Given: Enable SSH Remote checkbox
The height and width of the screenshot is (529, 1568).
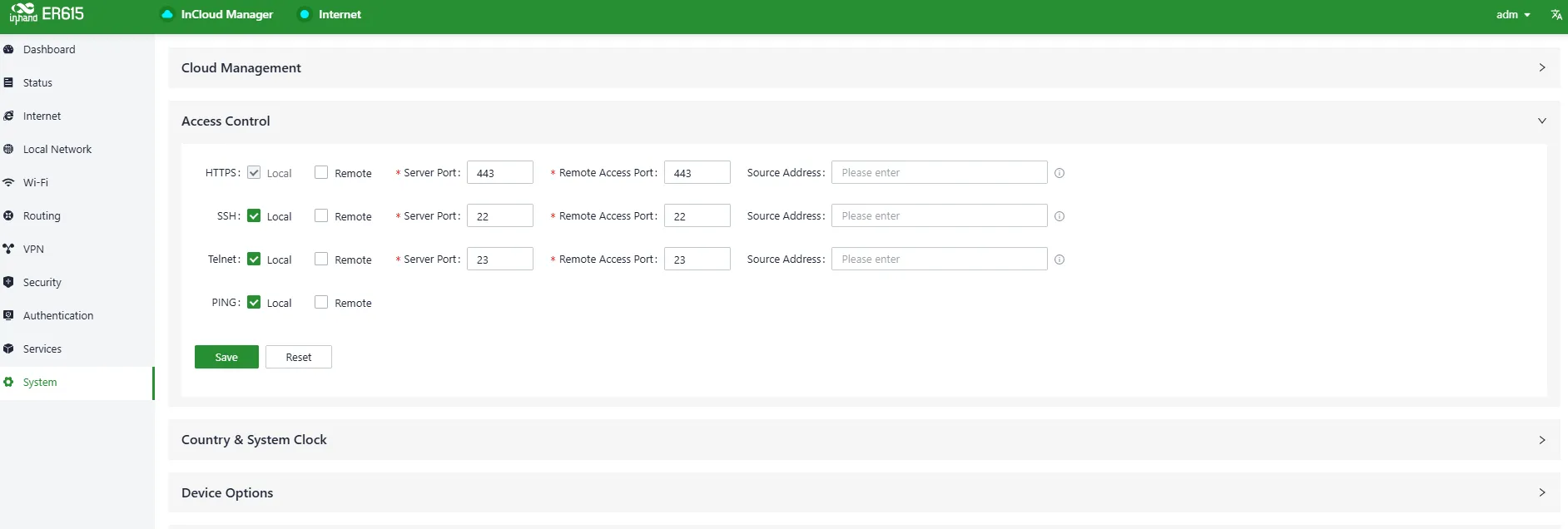Looking at the screenshot, I should pos(321,215).
